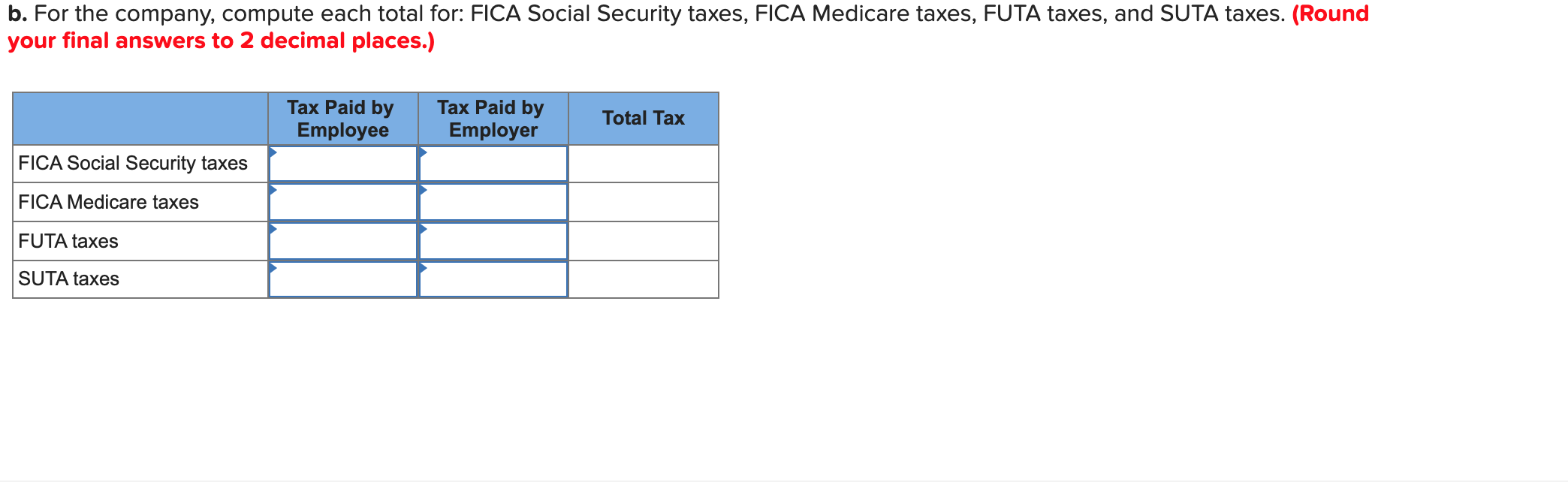Screen dimensions: 1568x488
Task: Expand the marker on the SUTA Employee cell
Action: 273,267
